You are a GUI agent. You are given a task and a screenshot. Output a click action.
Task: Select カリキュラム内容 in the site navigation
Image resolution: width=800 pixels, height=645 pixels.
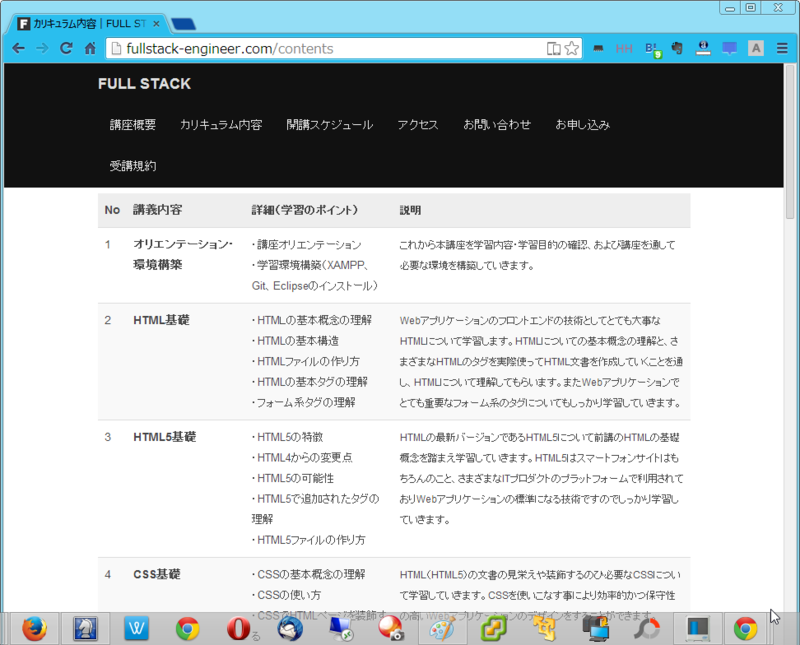(x=222, y=125)
